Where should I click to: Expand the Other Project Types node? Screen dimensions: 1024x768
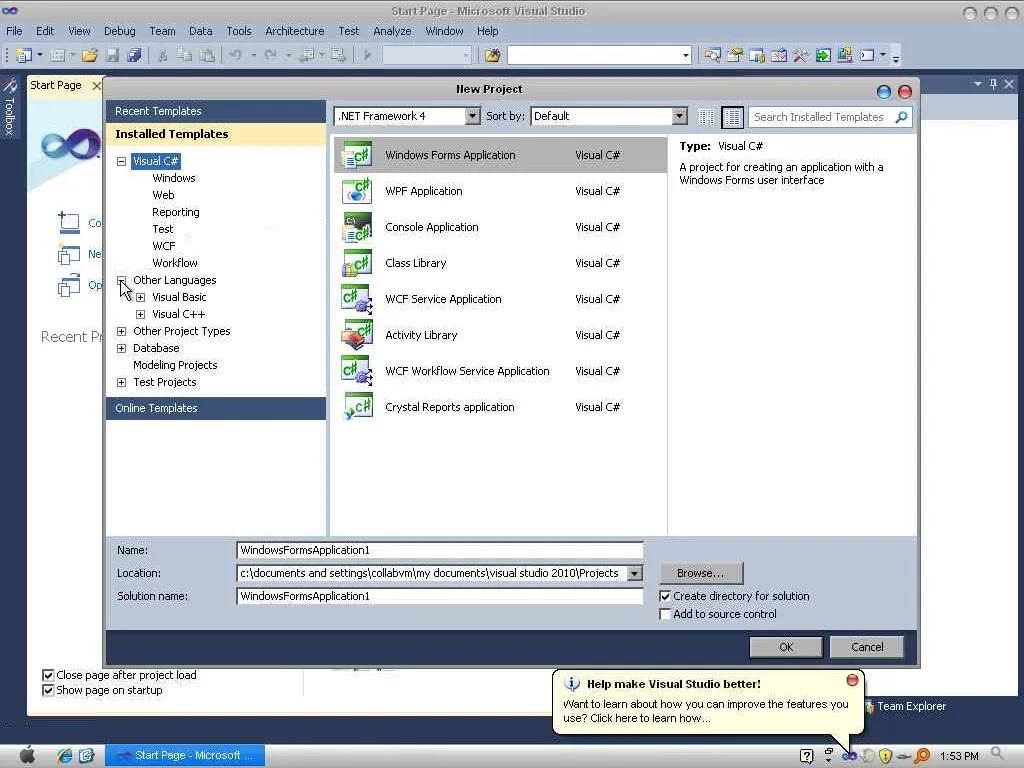[x=121, y=331]
